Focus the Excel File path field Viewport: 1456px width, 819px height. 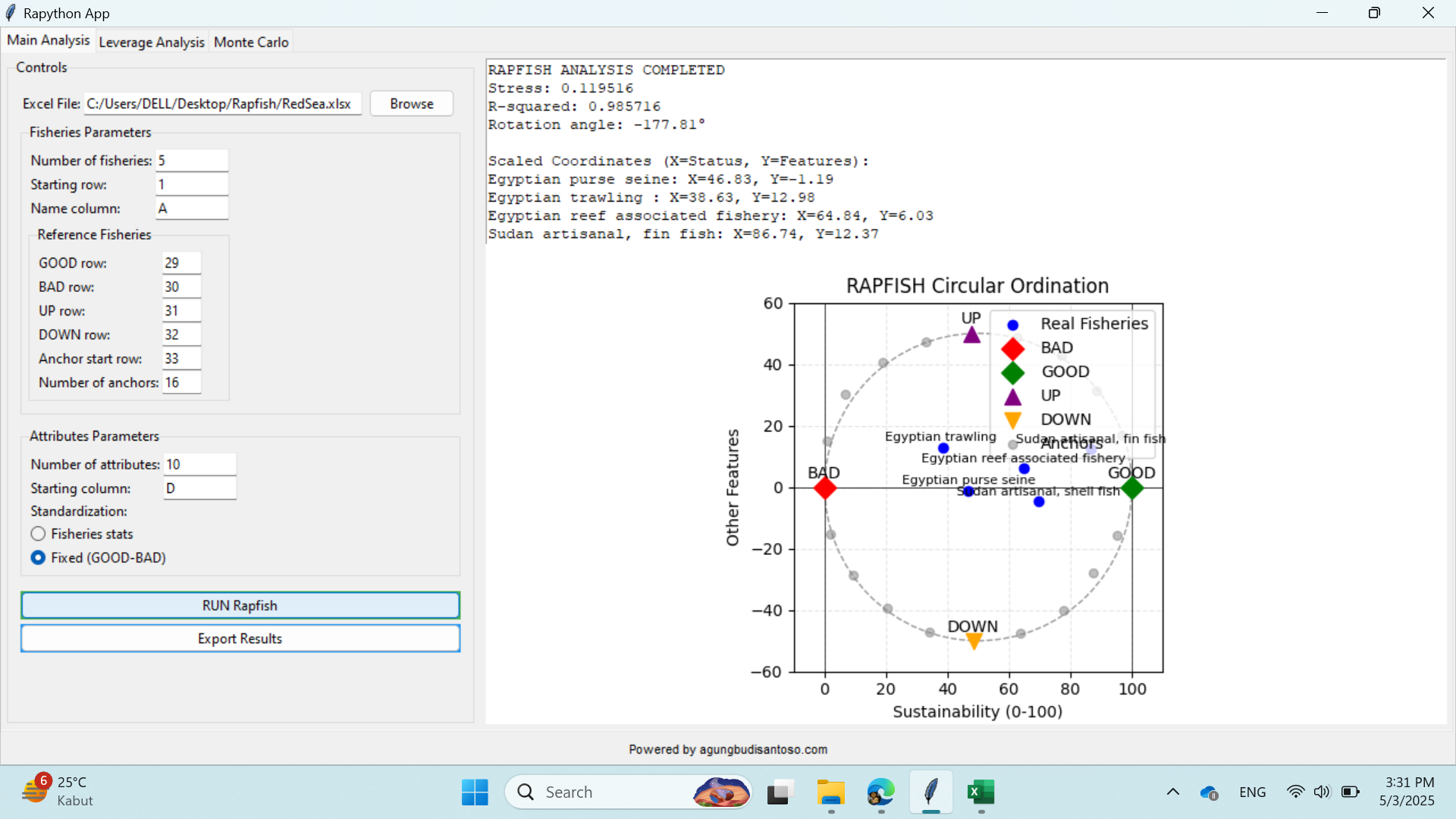[x=222, y=104]
